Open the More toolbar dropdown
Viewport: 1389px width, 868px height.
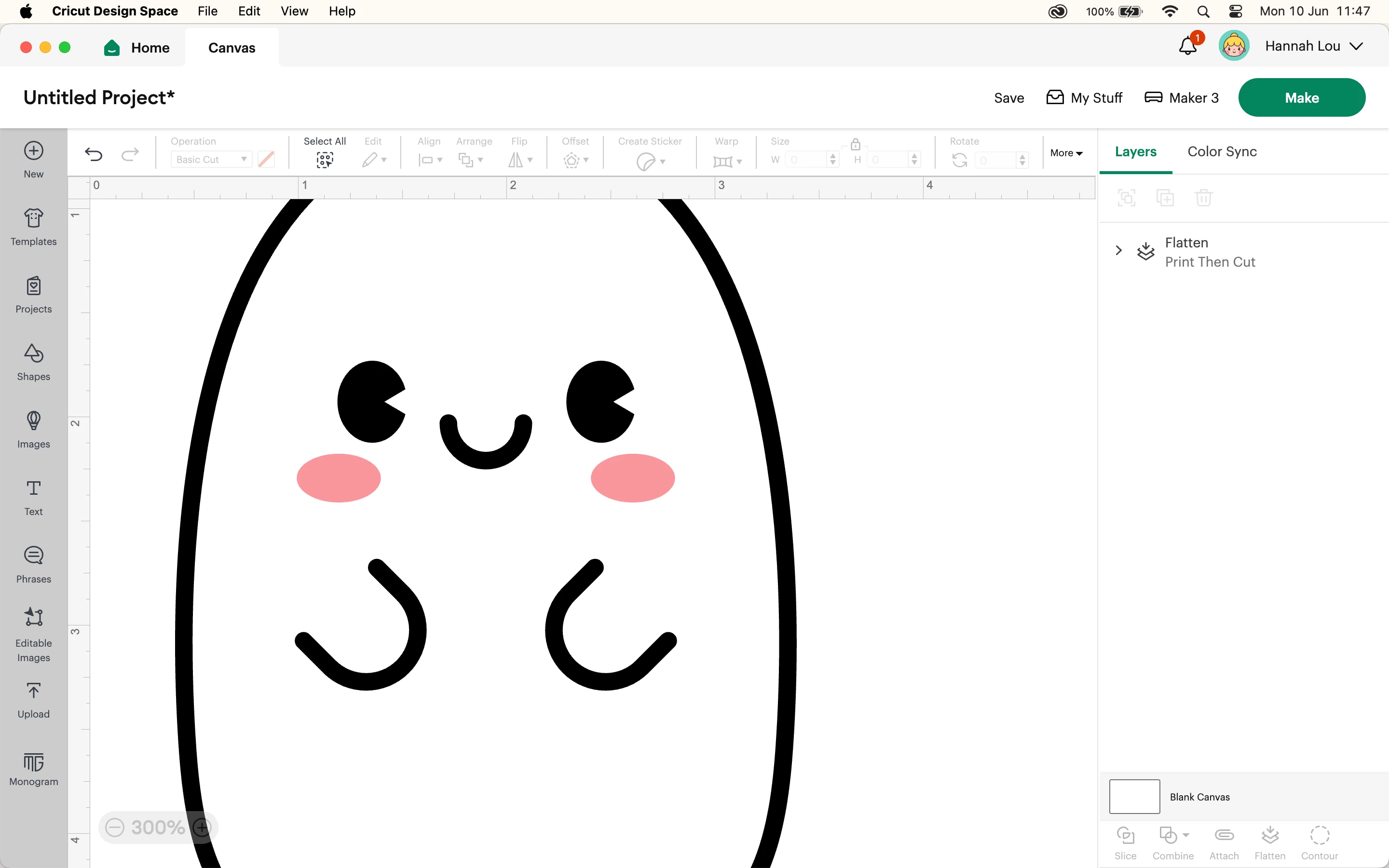[1066, 153]
